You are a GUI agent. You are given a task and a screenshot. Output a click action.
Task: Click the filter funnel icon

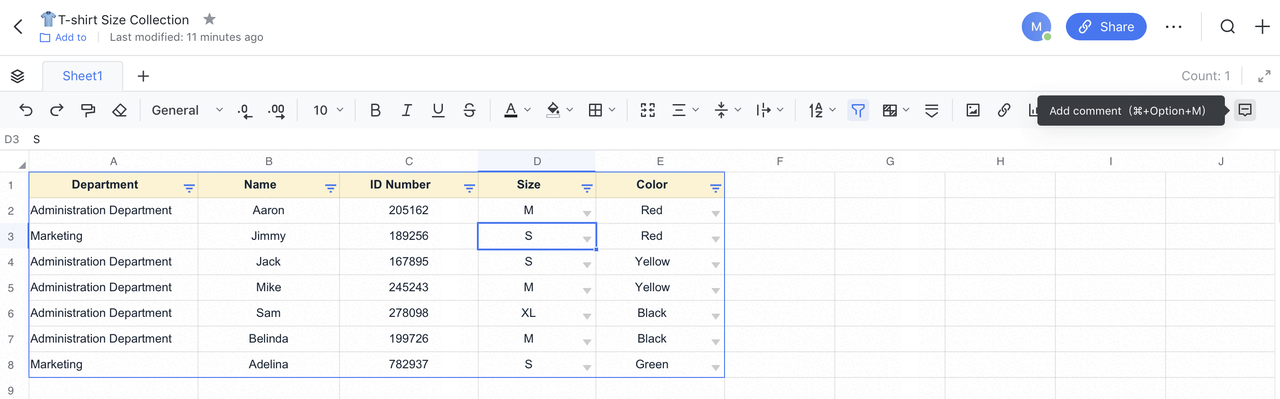coord(858,110)
